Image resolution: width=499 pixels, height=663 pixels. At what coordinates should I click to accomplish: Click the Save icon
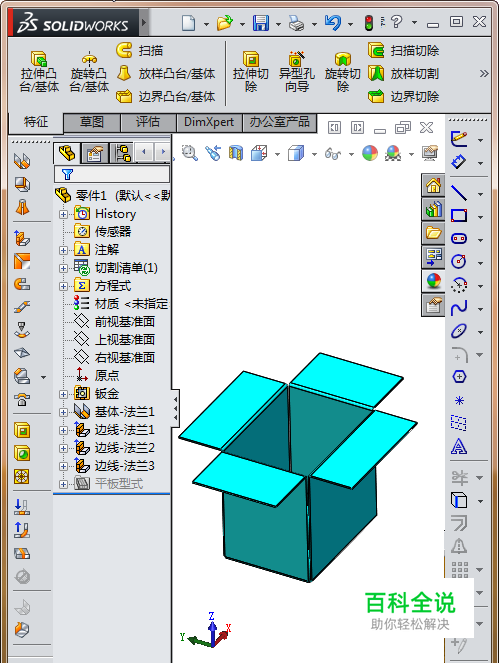[x=260, y=22]
